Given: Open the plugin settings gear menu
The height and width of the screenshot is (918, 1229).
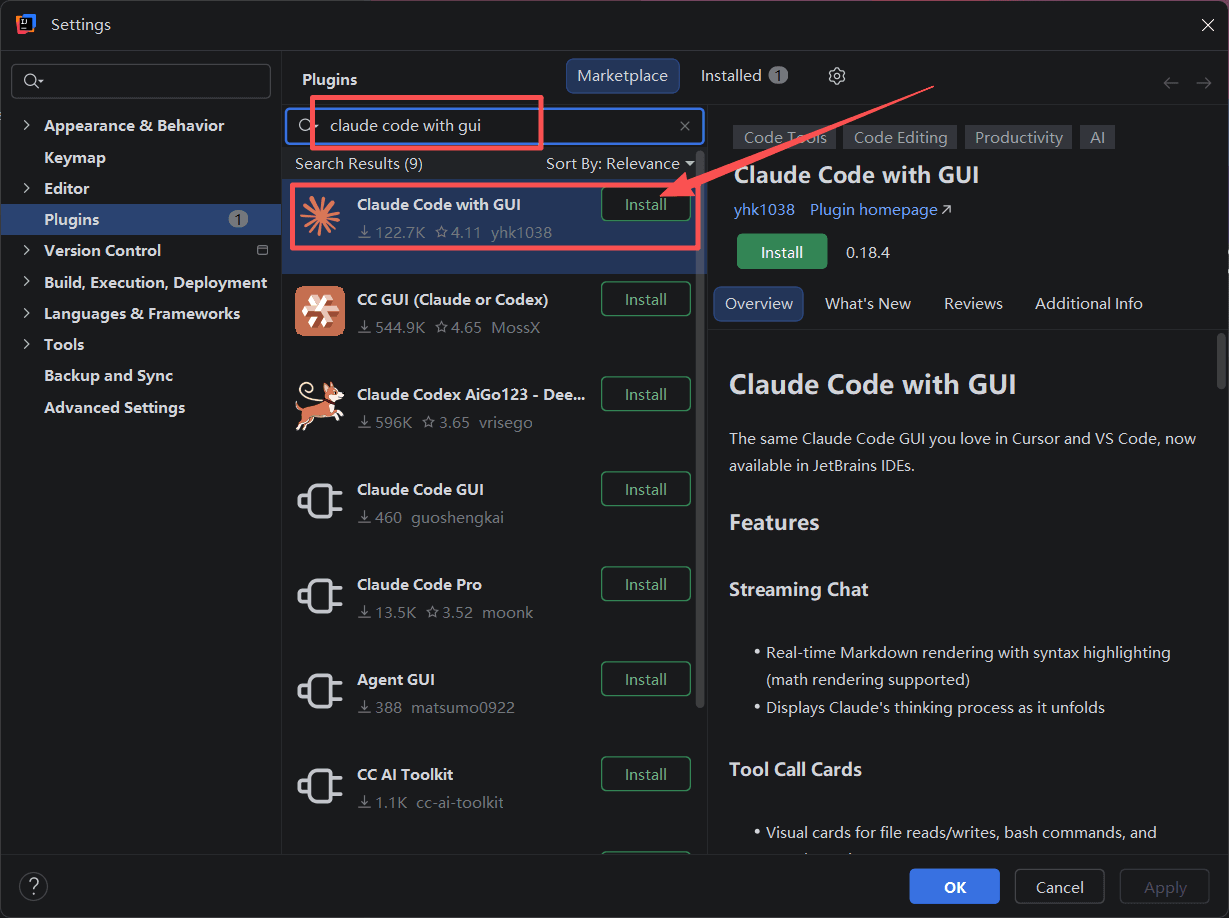Looking at the screenshot, I should point(837,76).
